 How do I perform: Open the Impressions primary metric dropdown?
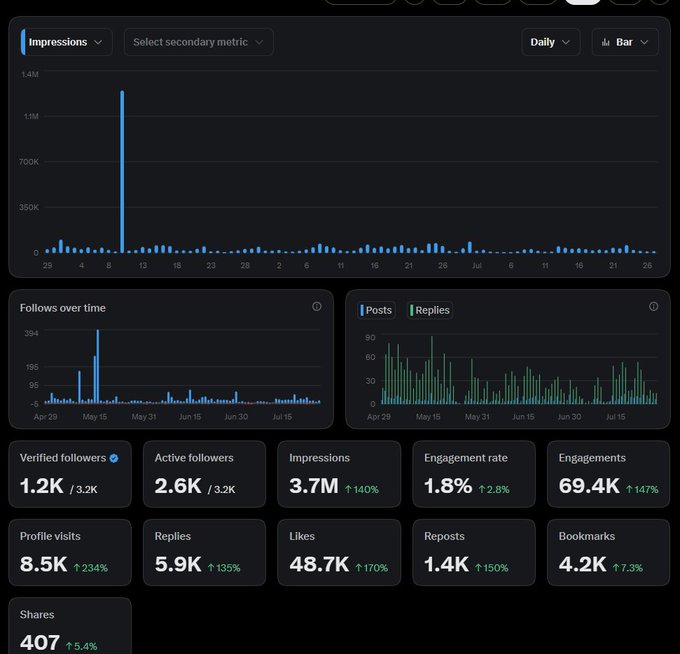point(67,42)
